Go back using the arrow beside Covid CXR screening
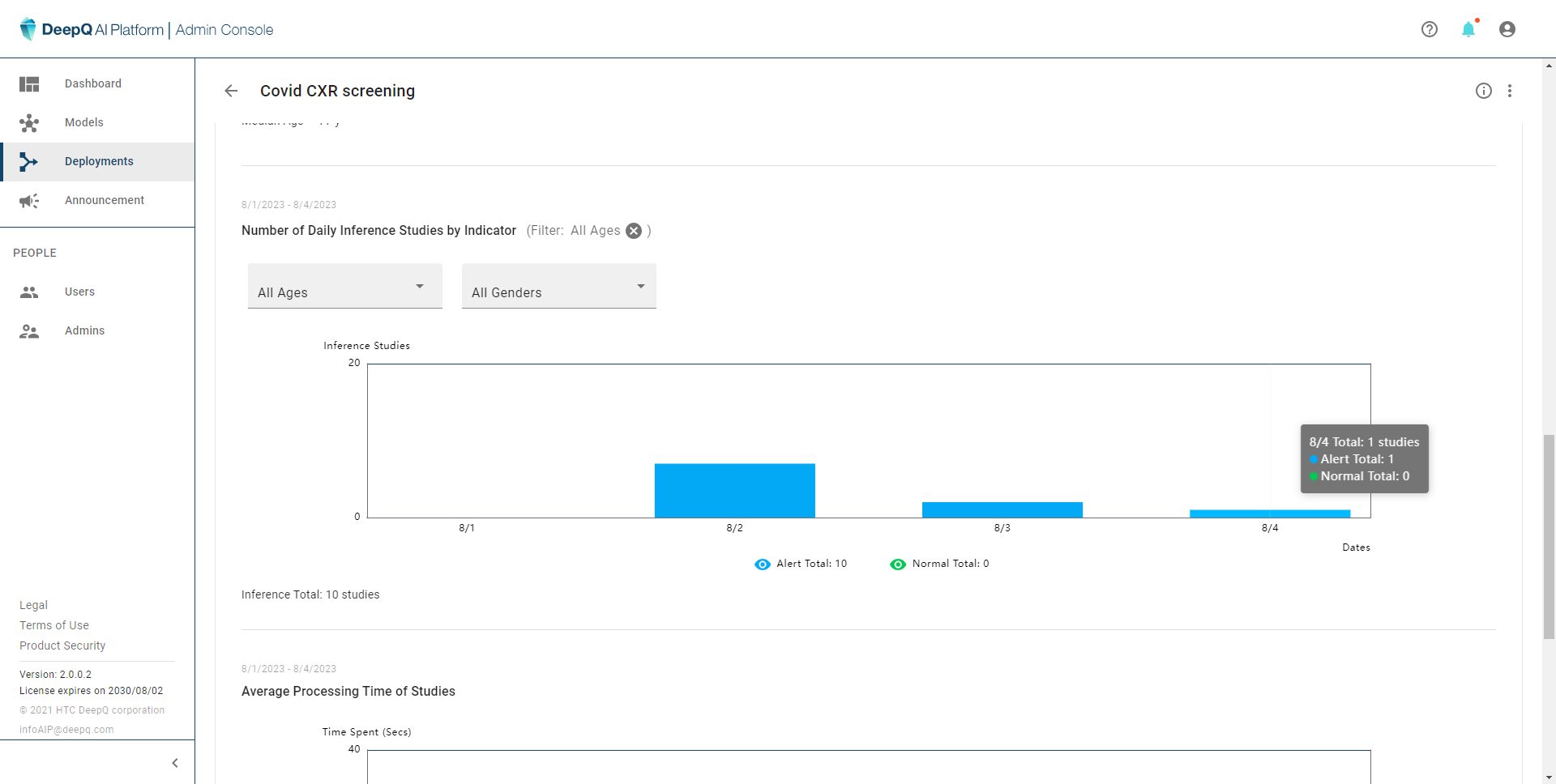This screenshot has height=784, width=1556. pyautogui.click(x=231, y=91)
